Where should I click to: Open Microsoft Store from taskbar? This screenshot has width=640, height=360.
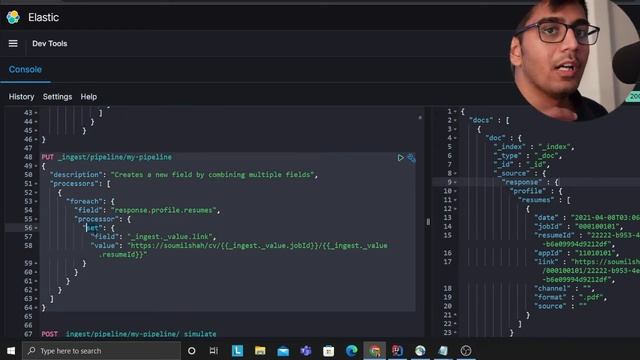(329, 351)
